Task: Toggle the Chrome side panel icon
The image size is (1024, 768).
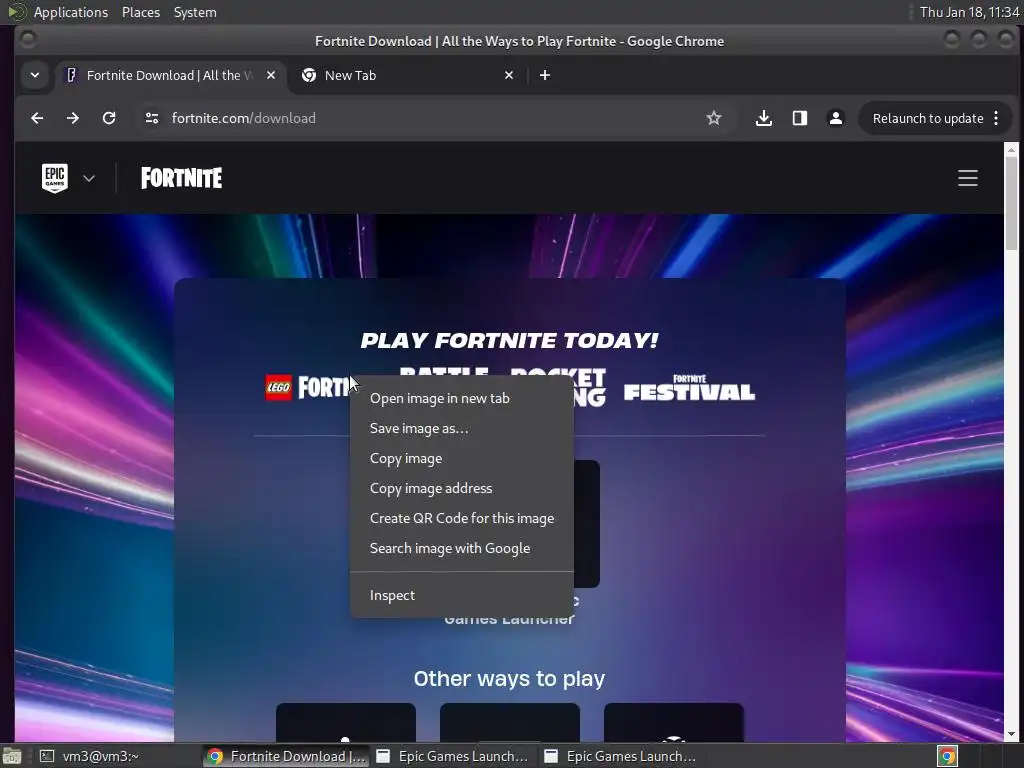Action: click(x=799, y=118)
